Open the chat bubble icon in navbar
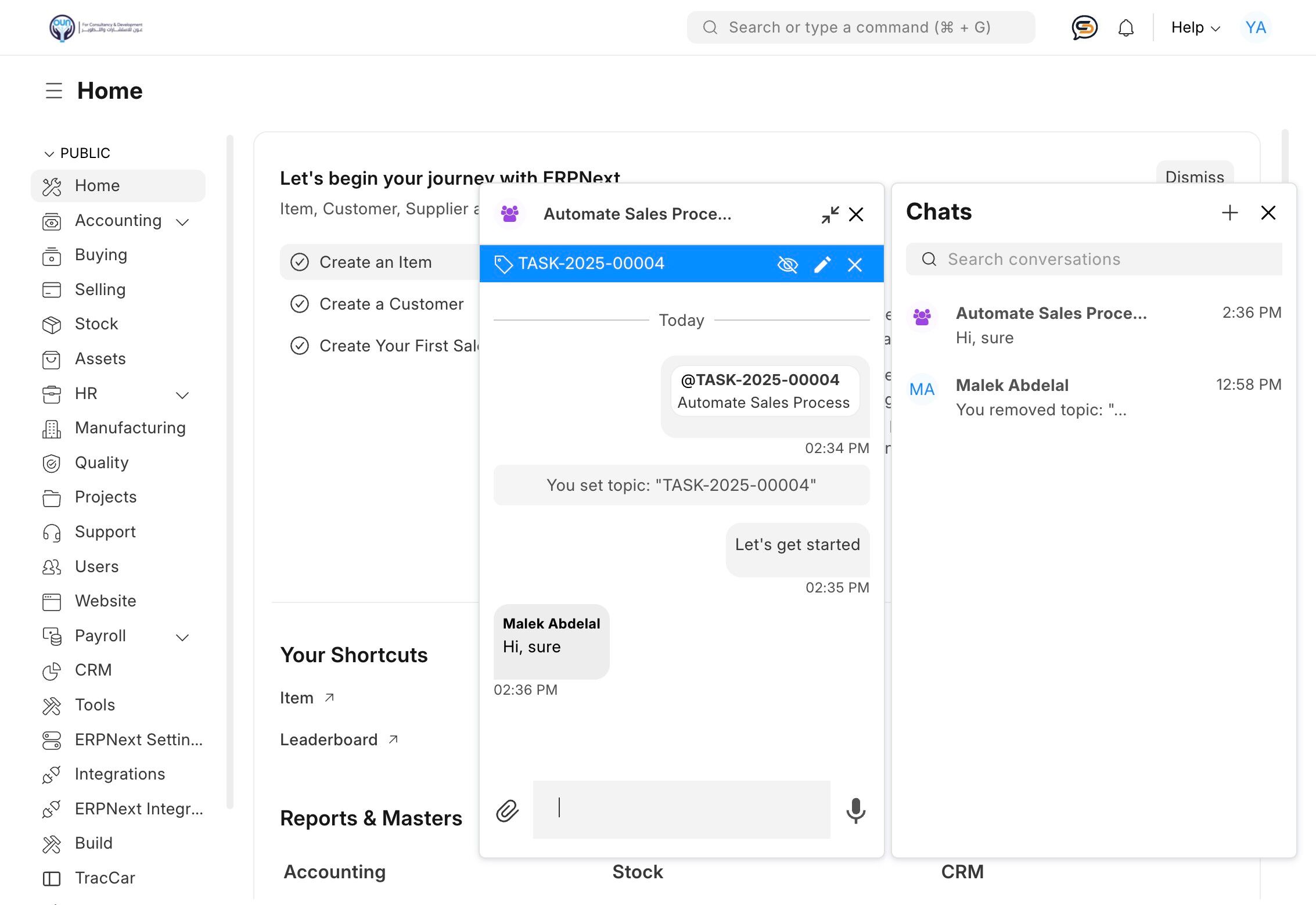Image resolution: width=1316 pixels, height=905 pixels. (1084, 27)
